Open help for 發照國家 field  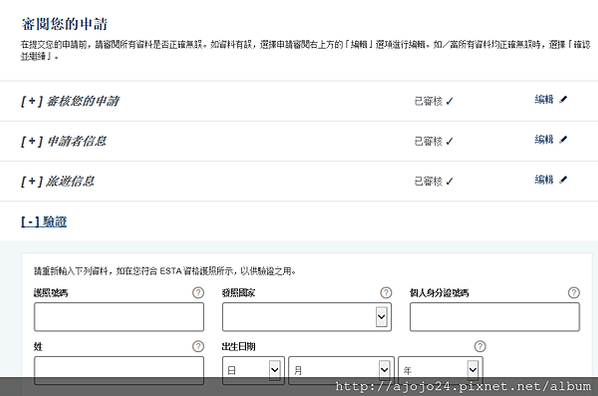coord(386,293)
